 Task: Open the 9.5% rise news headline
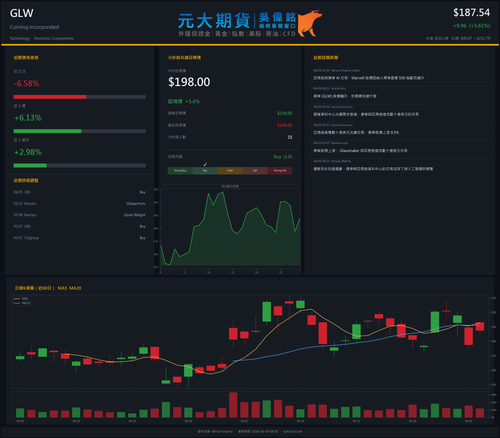356,132
